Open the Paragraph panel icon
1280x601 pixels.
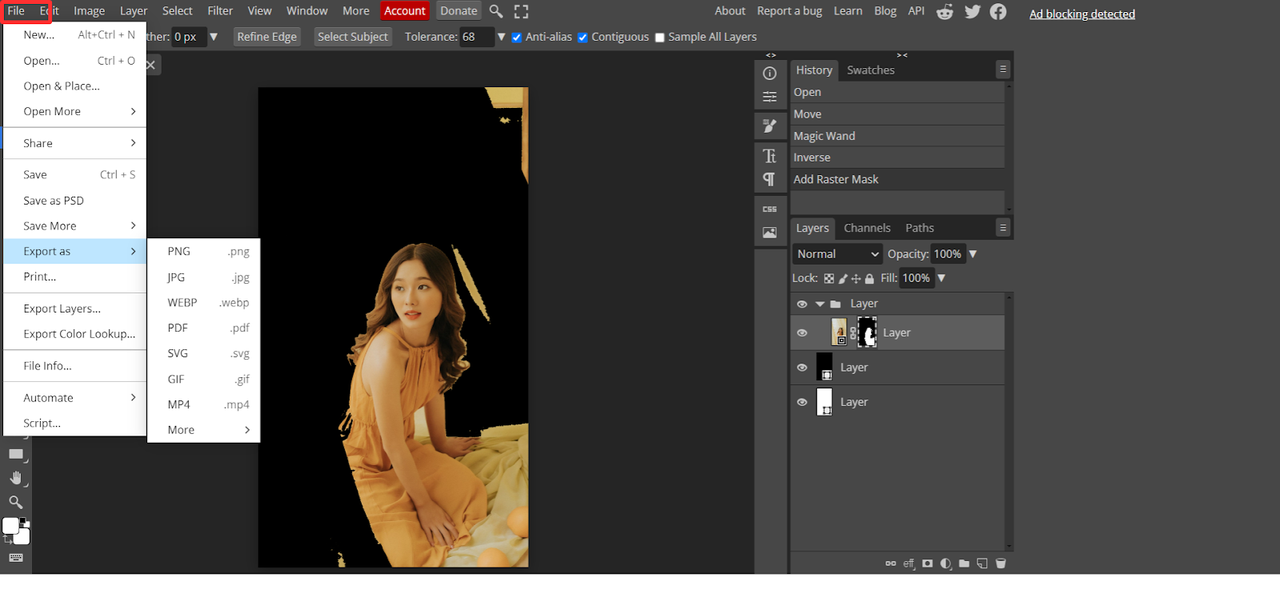click(x=769, y=179)
